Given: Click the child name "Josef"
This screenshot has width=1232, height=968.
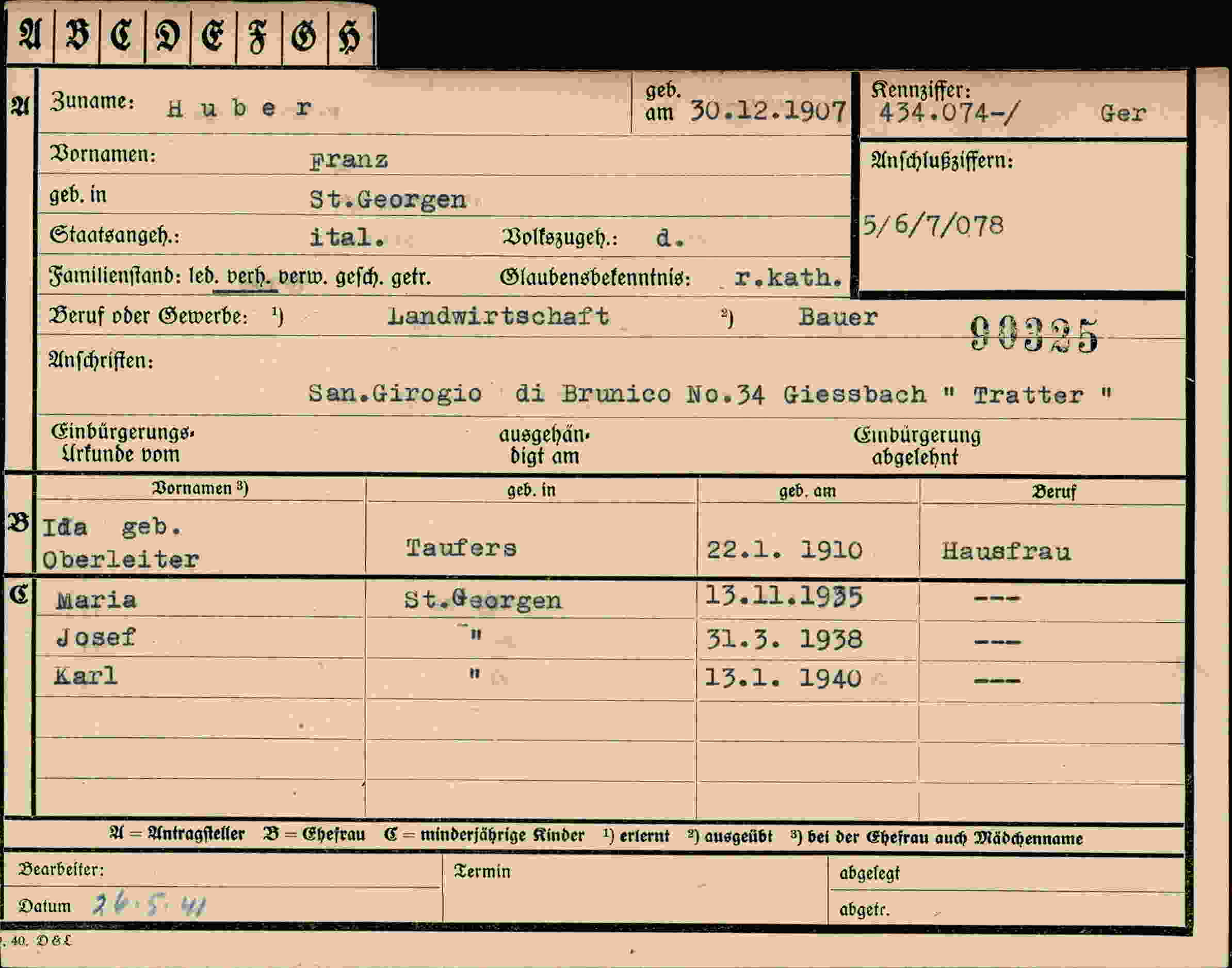Looking at the screenshot, I should [x=96, y=638].
